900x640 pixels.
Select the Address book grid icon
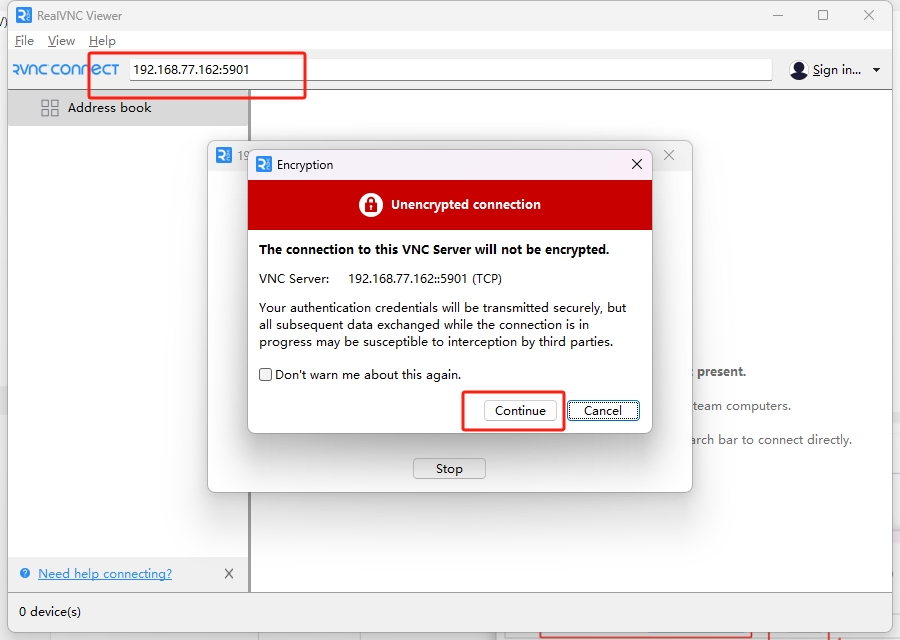50,108
